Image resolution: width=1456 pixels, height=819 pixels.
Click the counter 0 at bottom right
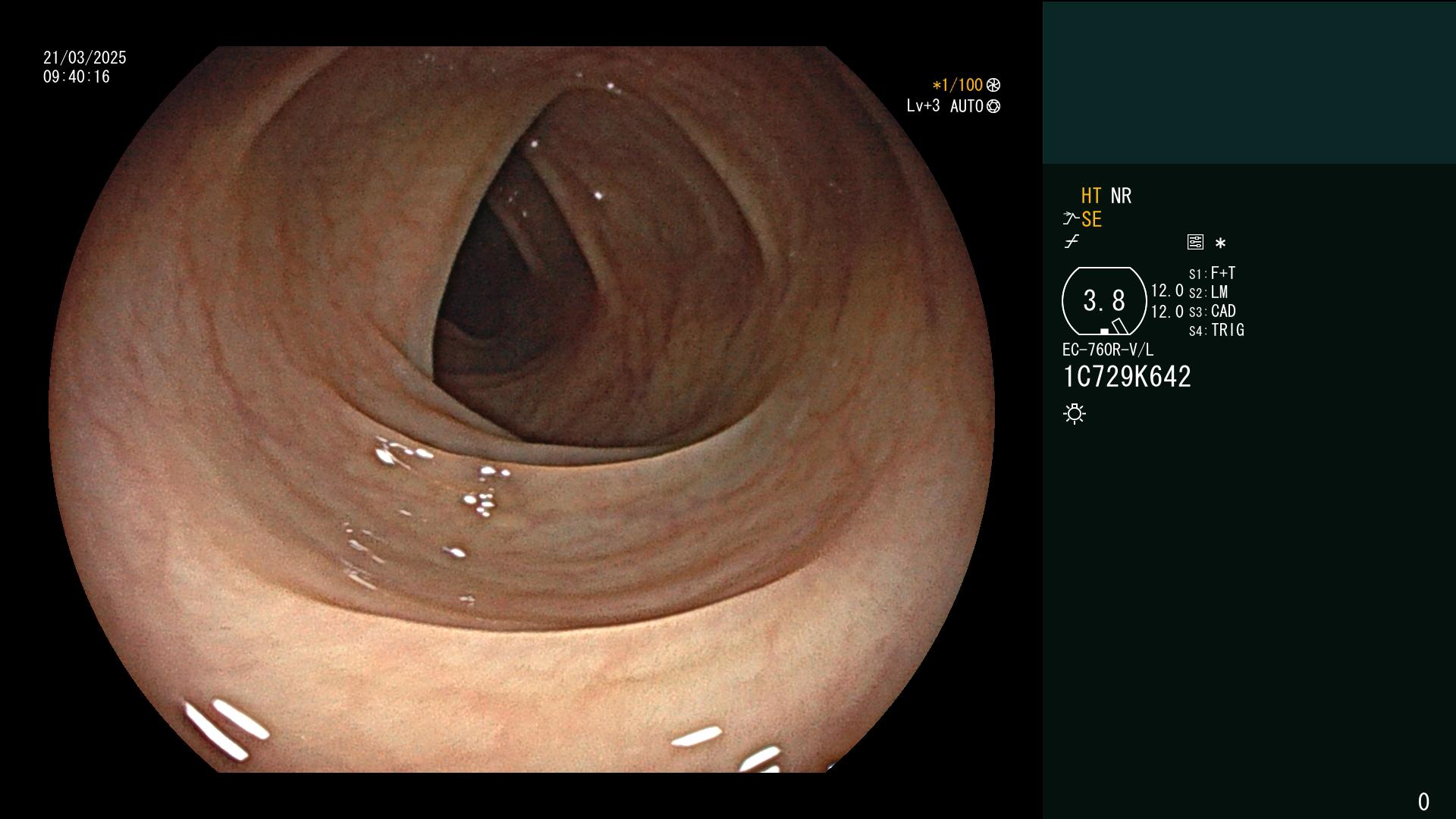(1423, 802)
